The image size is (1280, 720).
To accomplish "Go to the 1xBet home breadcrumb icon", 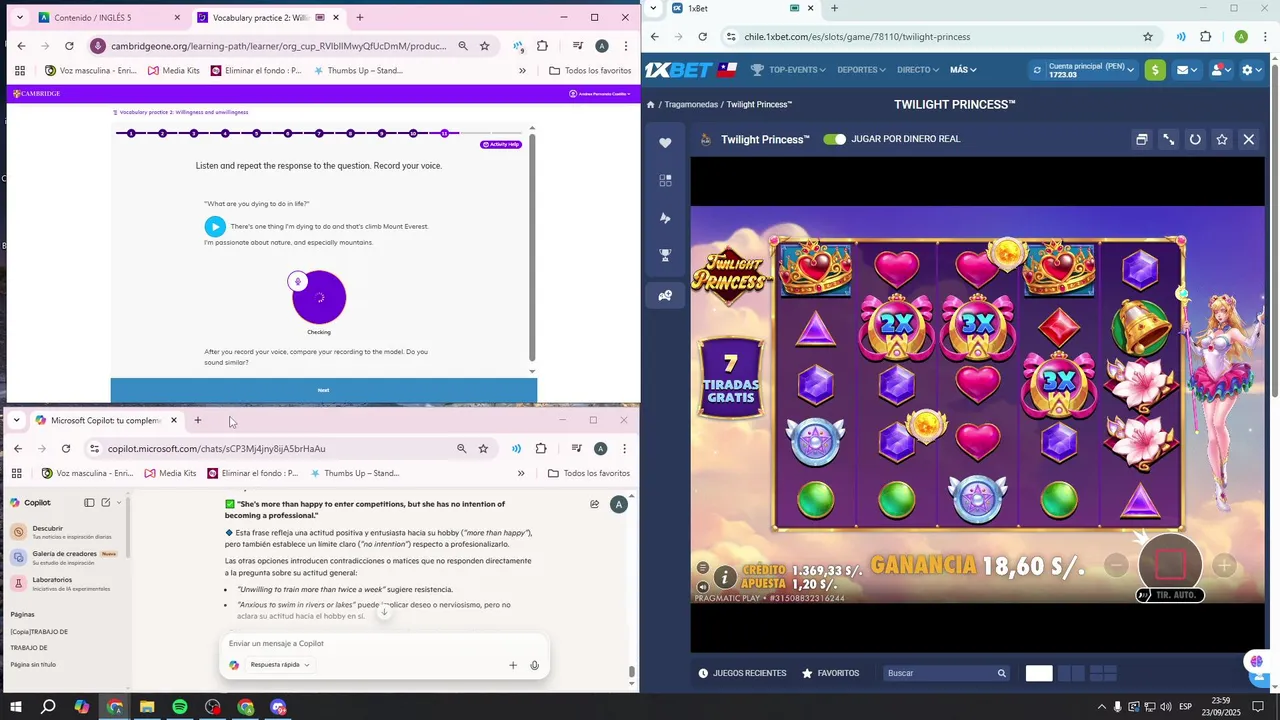I will (x=650, y=104).
